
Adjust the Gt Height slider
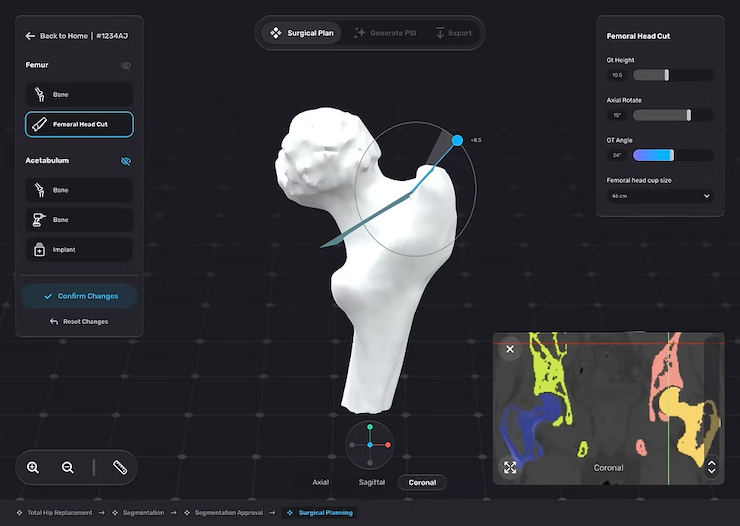coord(673,75)
